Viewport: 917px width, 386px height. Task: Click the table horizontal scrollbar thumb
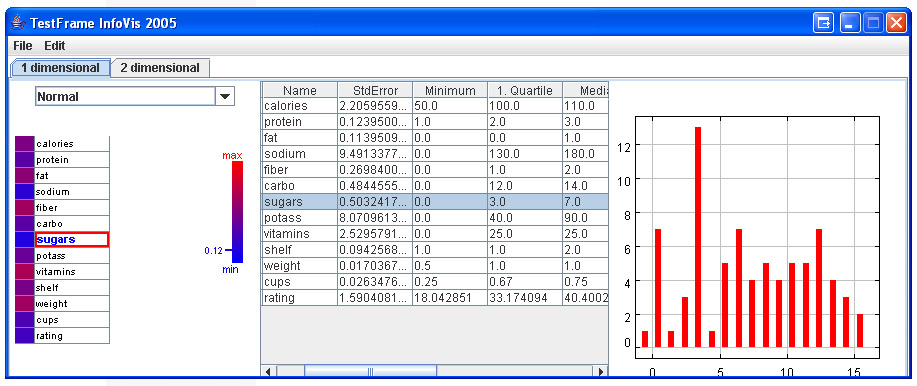(x=370, y=371)
